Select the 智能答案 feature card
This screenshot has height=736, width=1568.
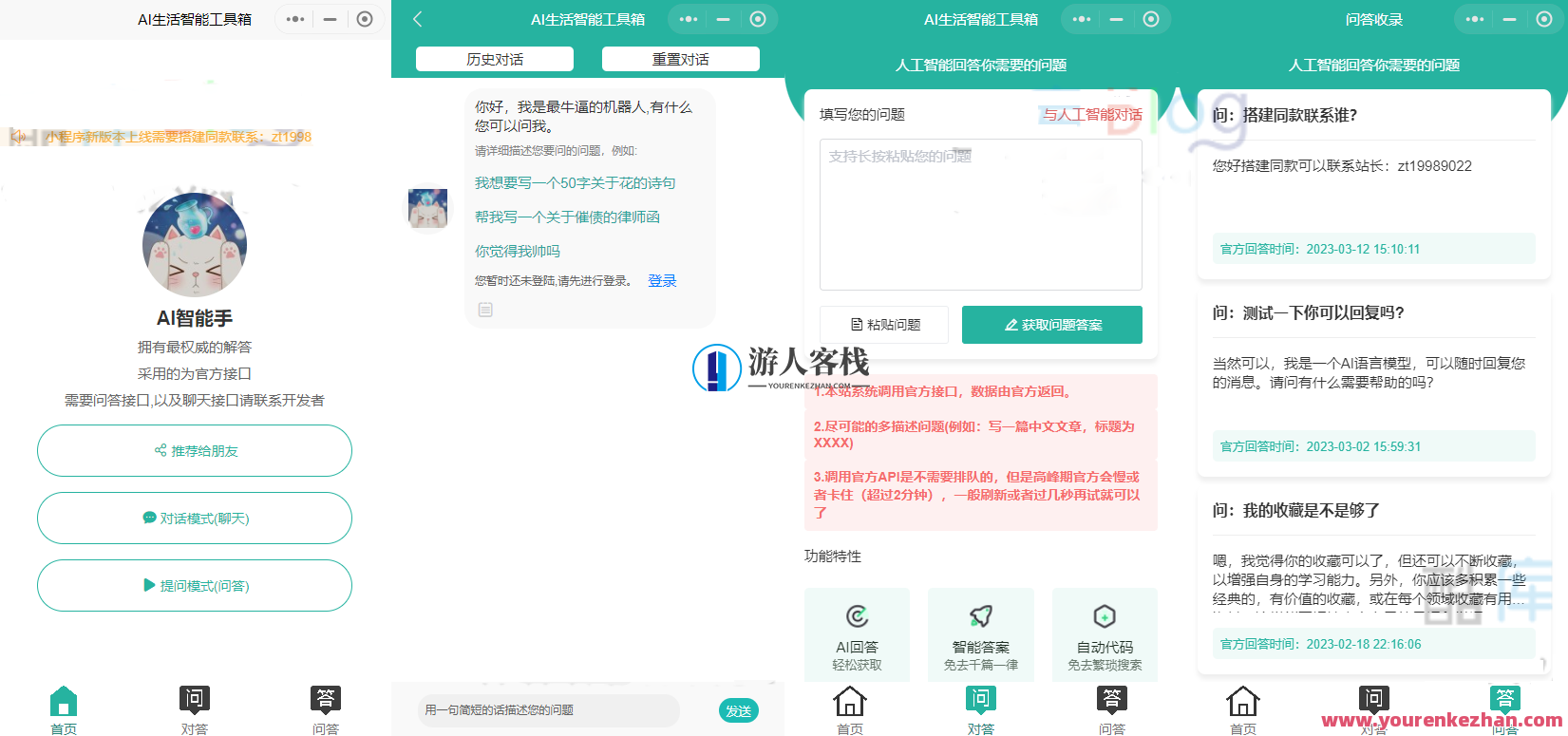click(x=981, y=634)
